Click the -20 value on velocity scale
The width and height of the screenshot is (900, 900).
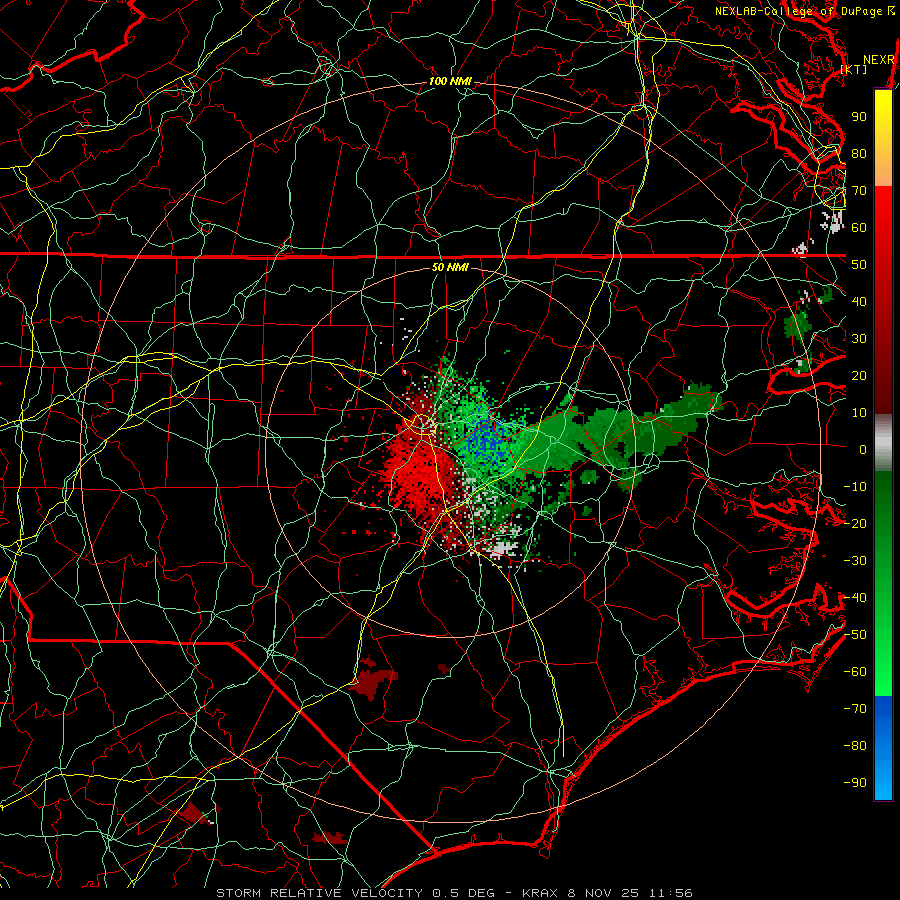click(x=855, y=523)
